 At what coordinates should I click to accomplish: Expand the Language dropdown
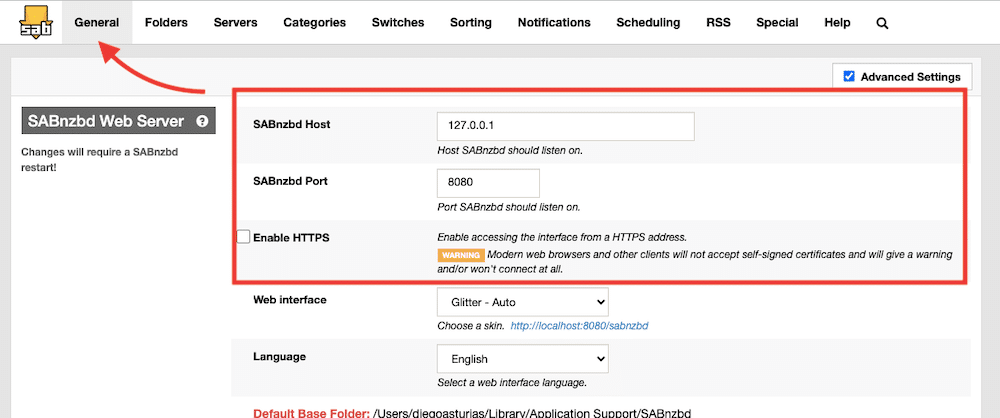522,359
